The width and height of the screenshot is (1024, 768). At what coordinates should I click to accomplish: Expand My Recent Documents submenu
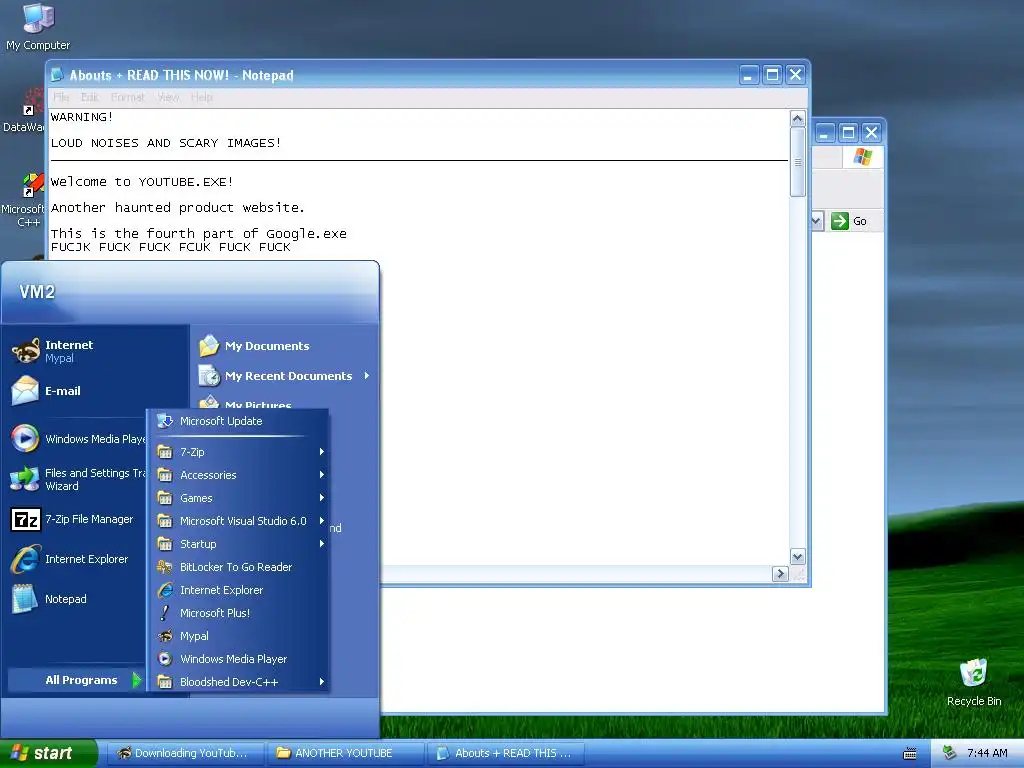tap(285, 376)
